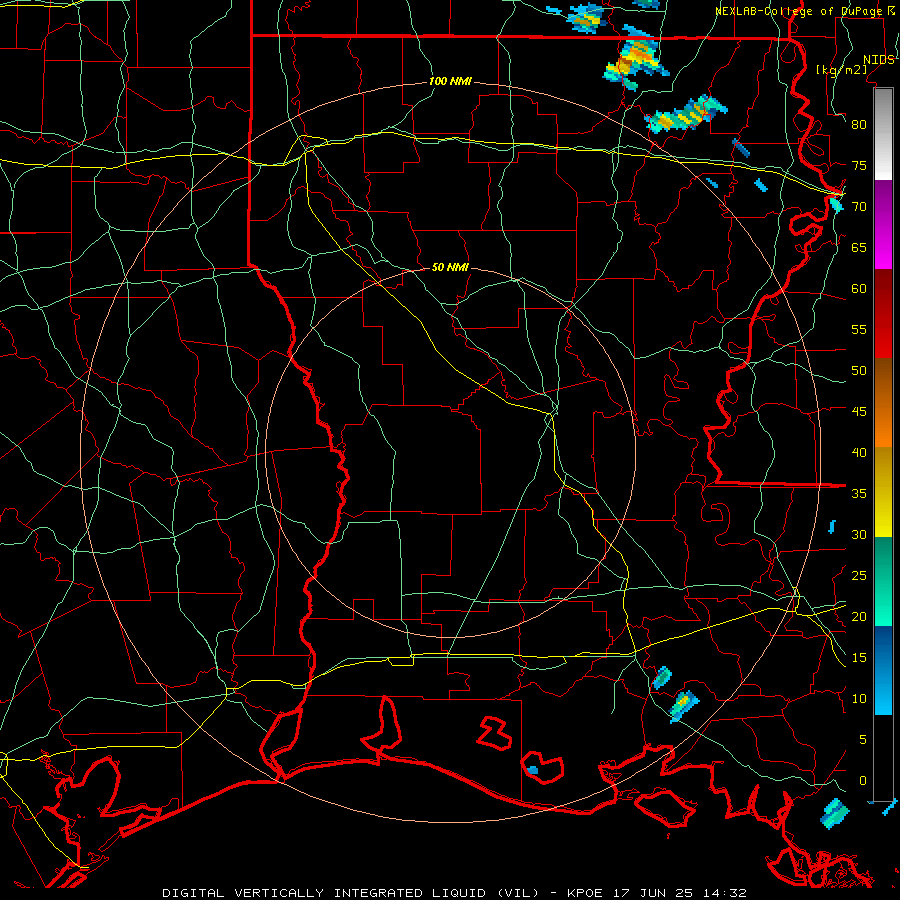Viewport: 900px width, 900px height.
Task: Click the gray-white segment of the color scale
Action: point(883,135)
